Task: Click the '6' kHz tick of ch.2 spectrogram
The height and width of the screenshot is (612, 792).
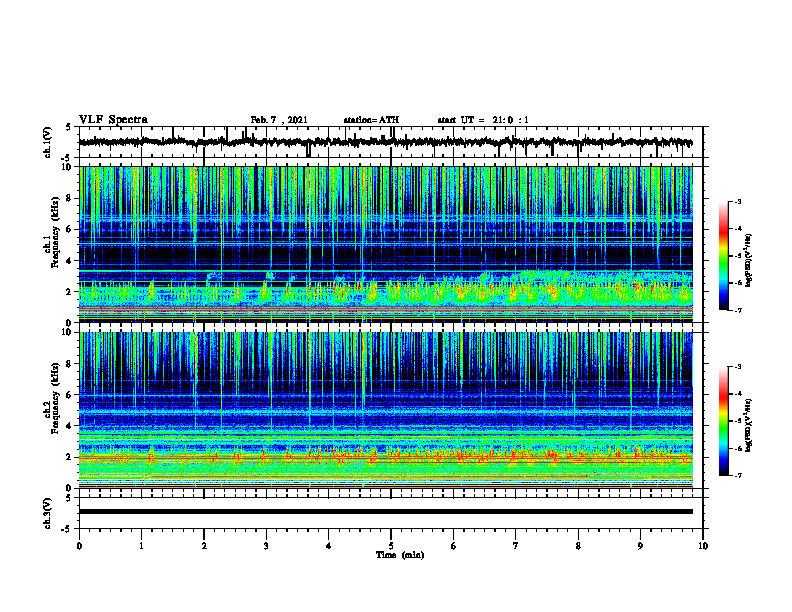Action: (69, 394)
